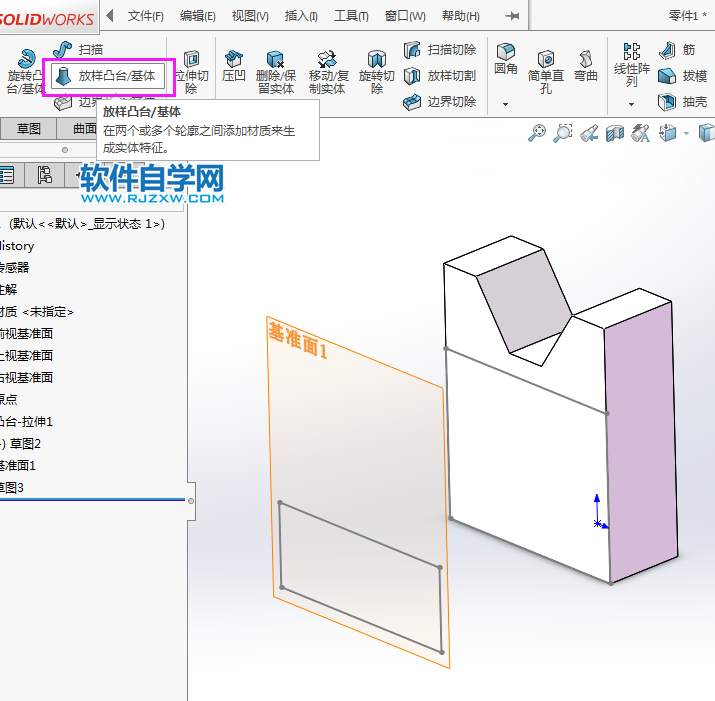
Task: Select the Revolved Boss/Base (旋转凸台/基体) tool
Action: (x=25, y=71)
